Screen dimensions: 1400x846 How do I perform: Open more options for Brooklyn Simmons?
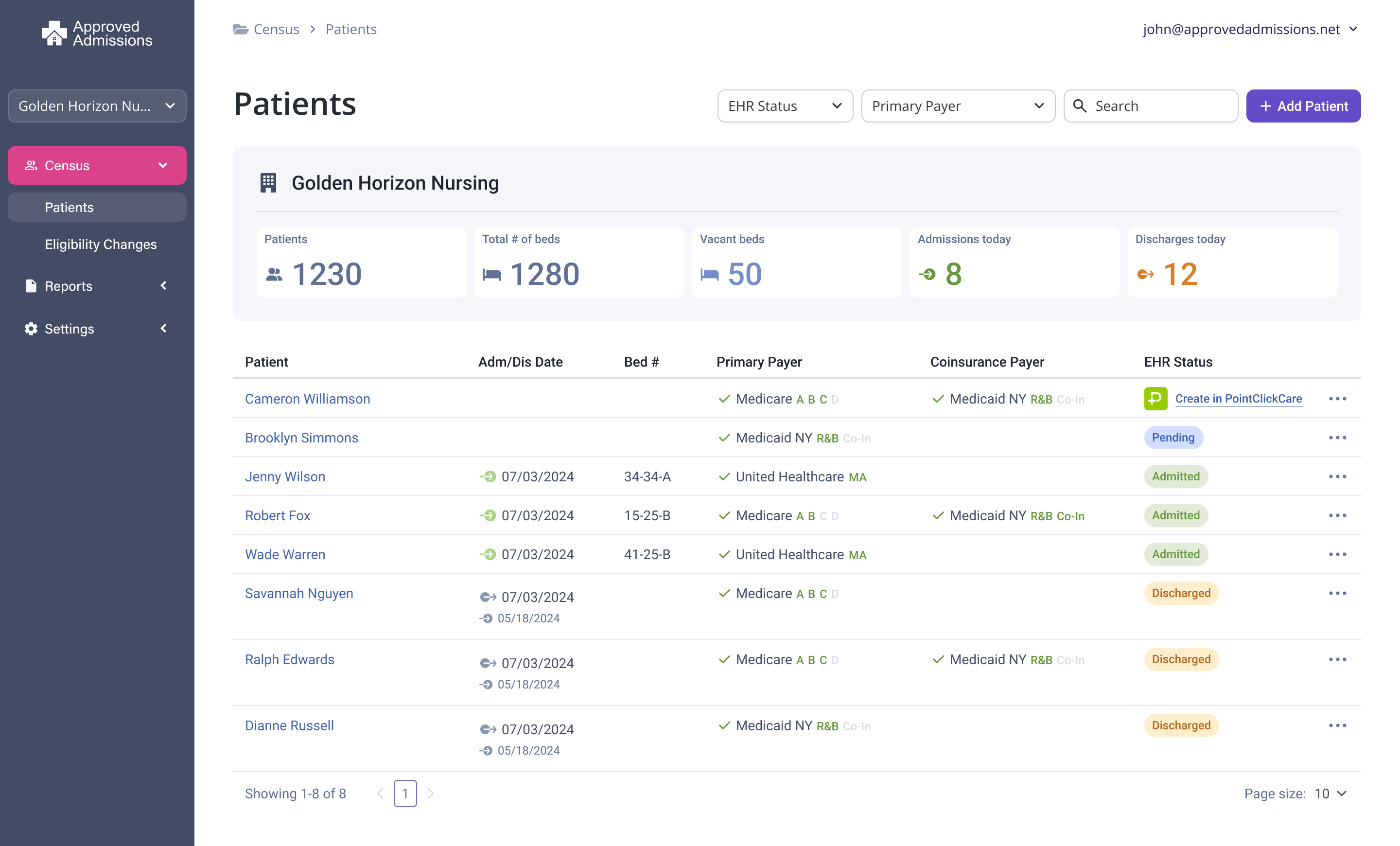[x=1337, y=438]
